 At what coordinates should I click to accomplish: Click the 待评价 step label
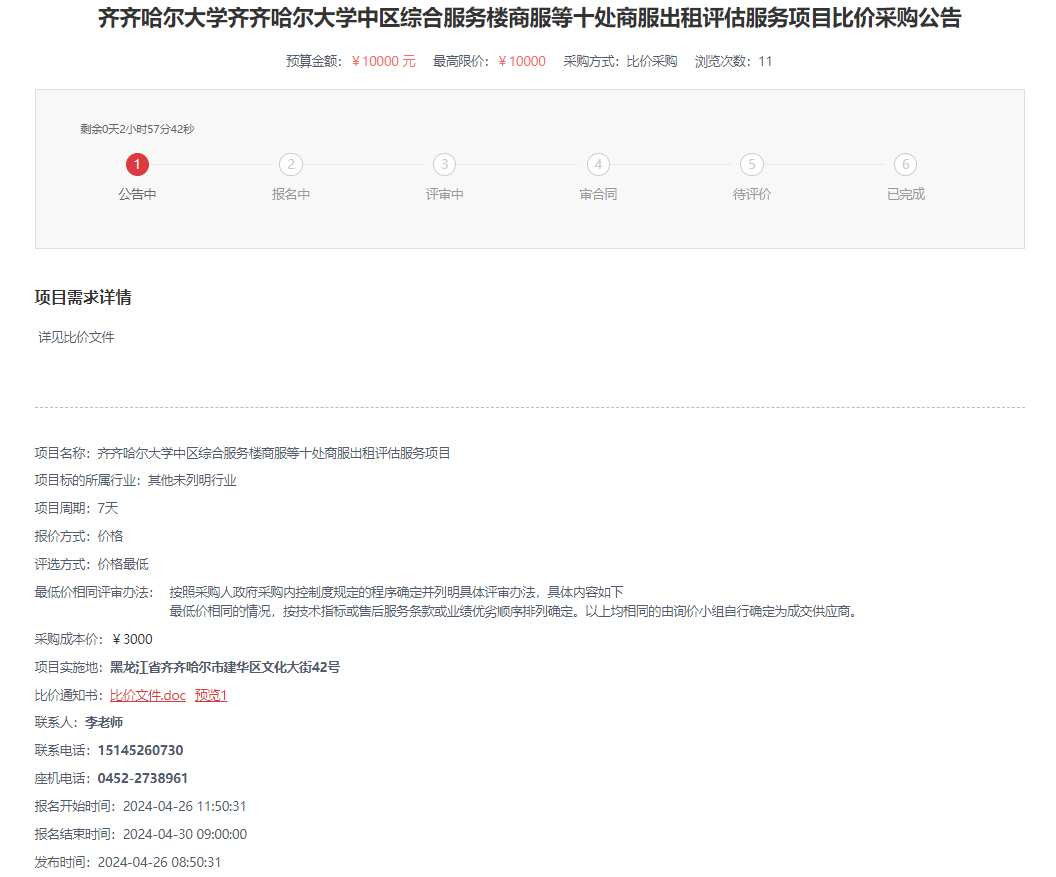751,194
